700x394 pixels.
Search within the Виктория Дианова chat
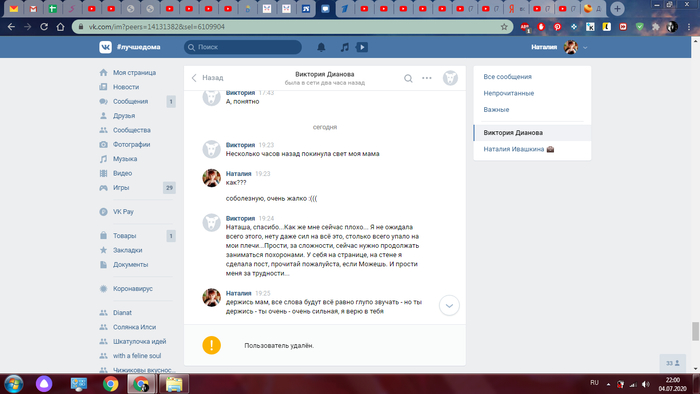click(408, 79)
